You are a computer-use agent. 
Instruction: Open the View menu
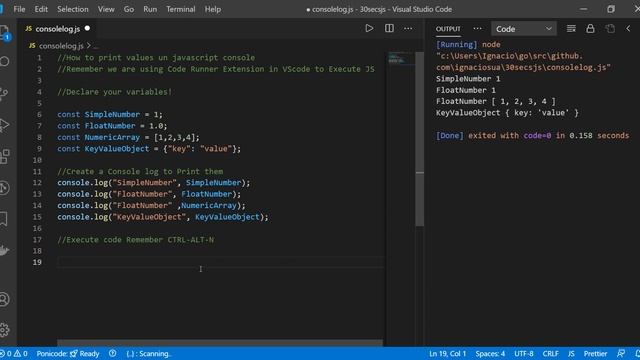[106, 9]
